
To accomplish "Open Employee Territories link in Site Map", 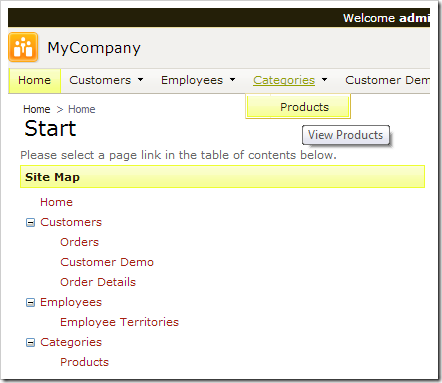I will [x=119, y=322].
